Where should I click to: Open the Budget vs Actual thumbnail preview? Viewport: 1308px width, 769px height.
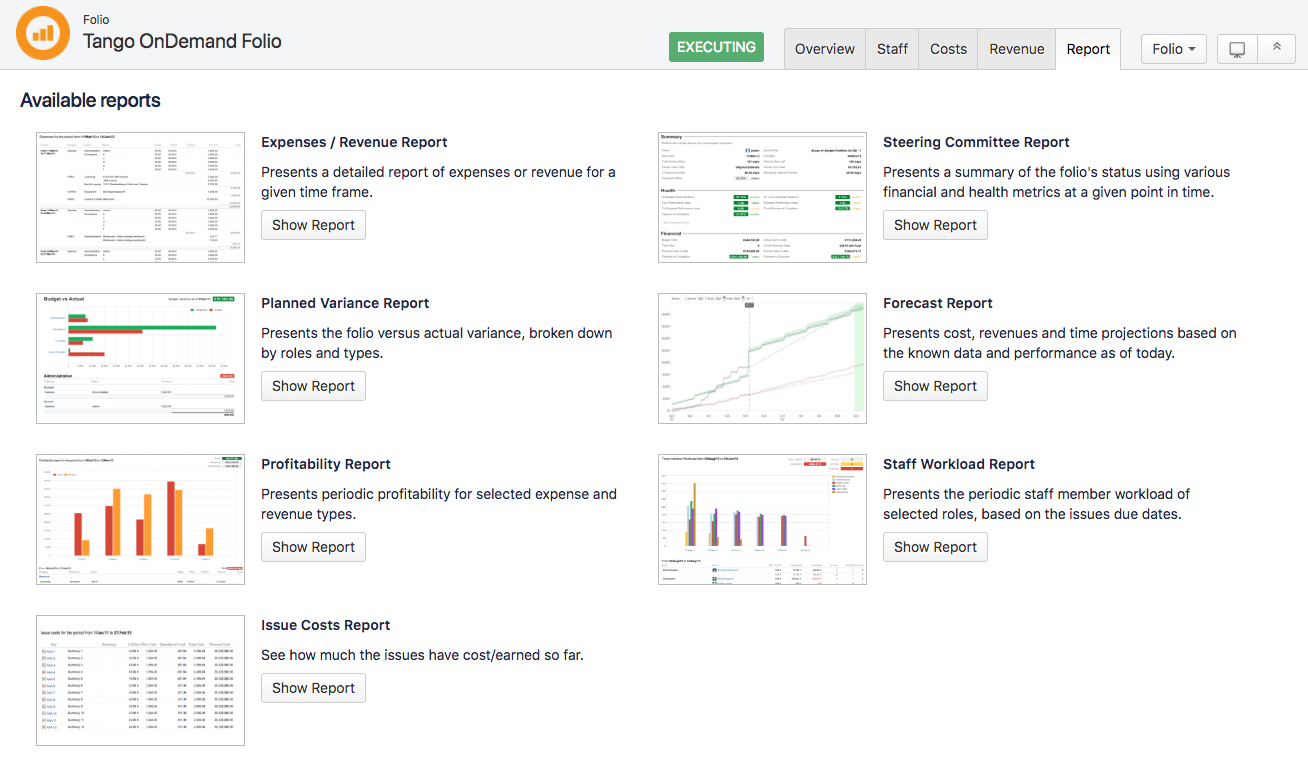140,358
